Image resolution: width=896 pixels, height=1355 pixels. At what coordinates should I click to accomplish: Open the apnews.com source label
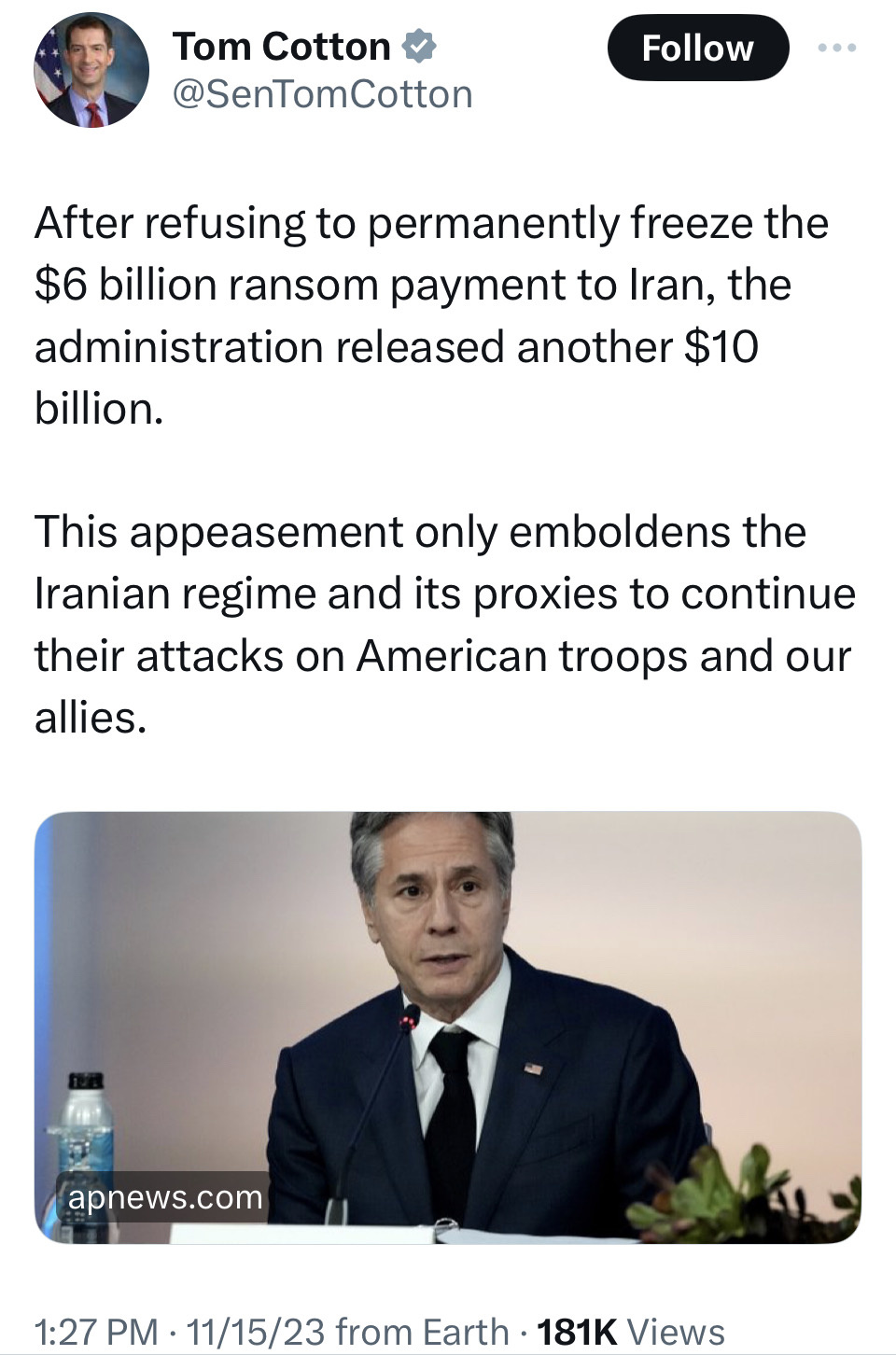tap(165, 1197)
